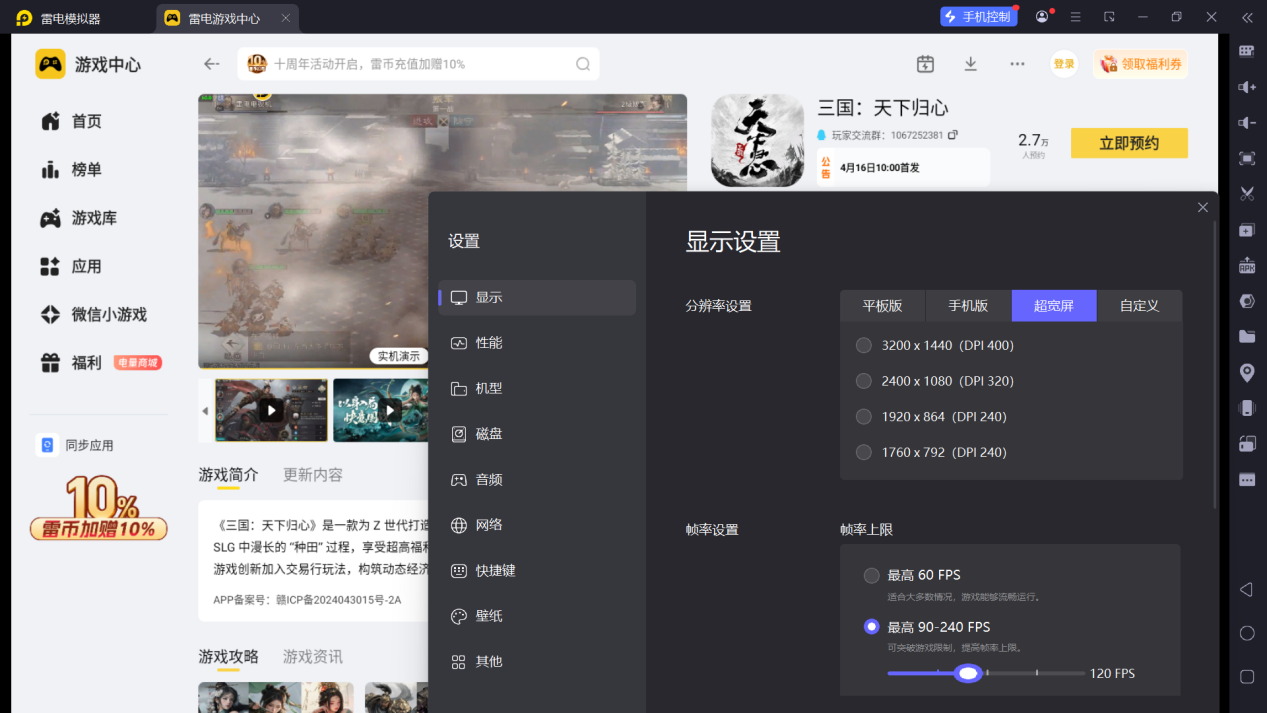Select the APK install icon
This screenshot has width=1267, height=713.
pos(1247,265)
